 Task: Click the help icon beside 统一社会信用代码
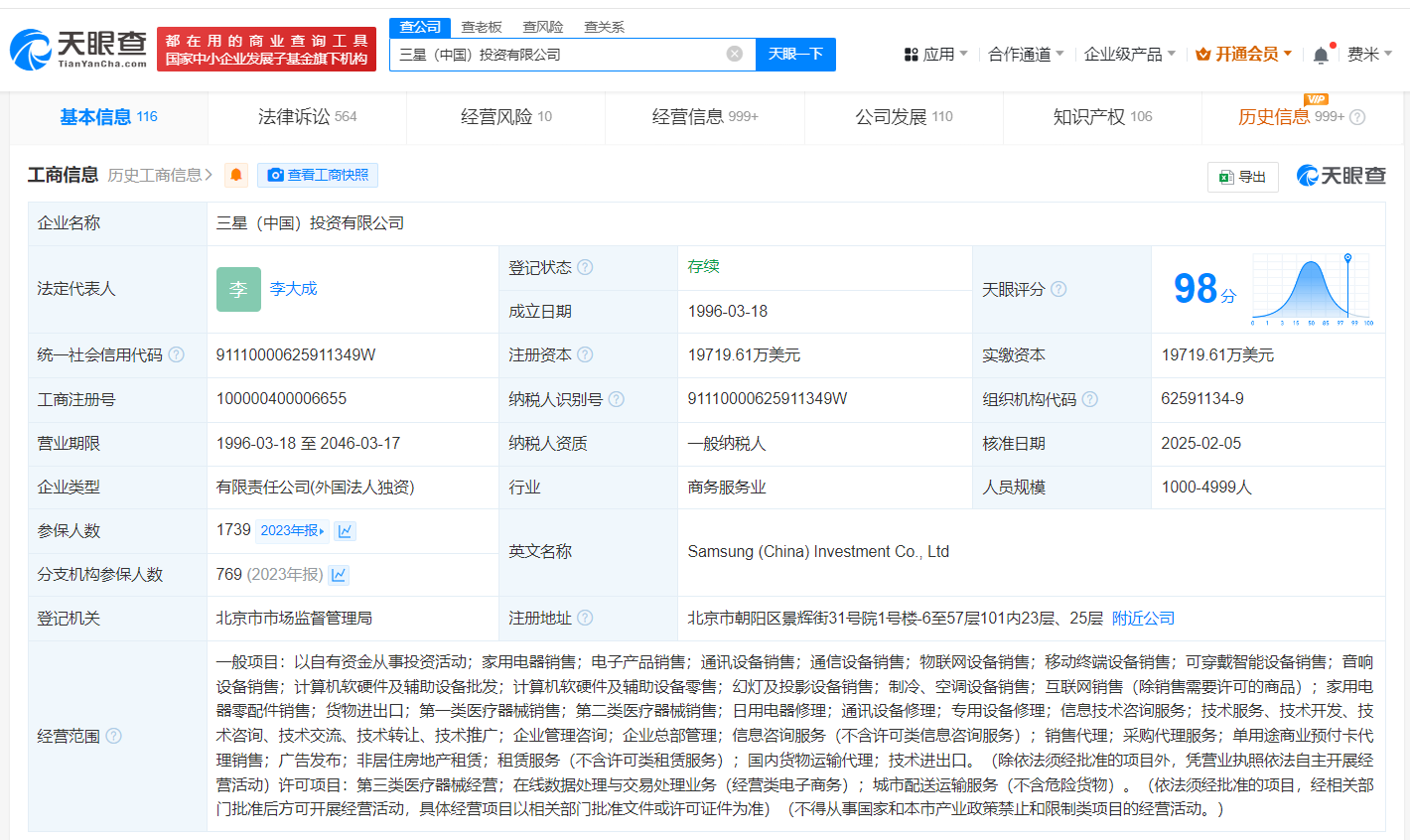point(176,354)
